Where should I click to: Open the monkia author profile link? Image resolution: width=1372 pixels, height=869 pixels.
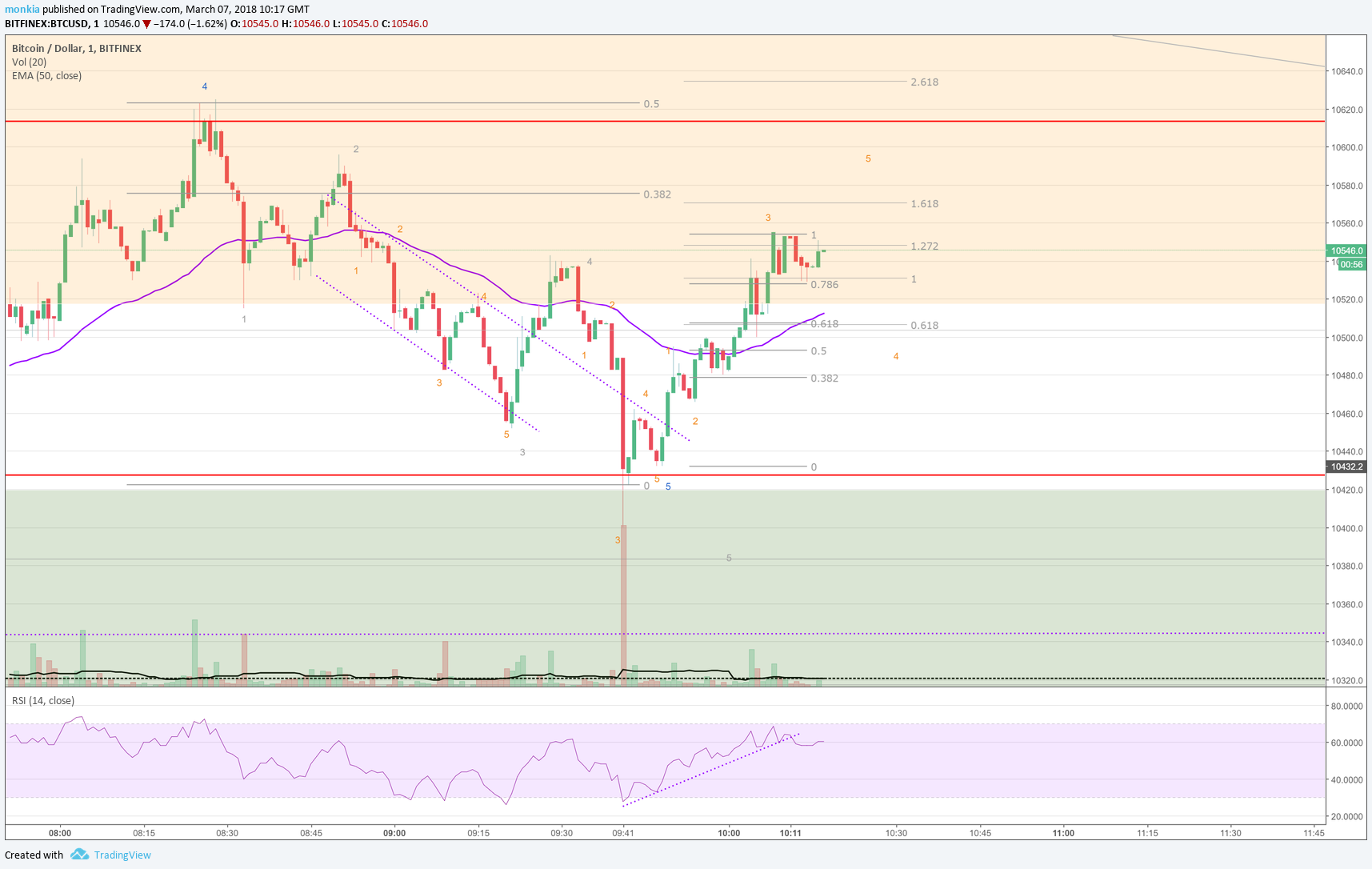(x=22, y=10)
